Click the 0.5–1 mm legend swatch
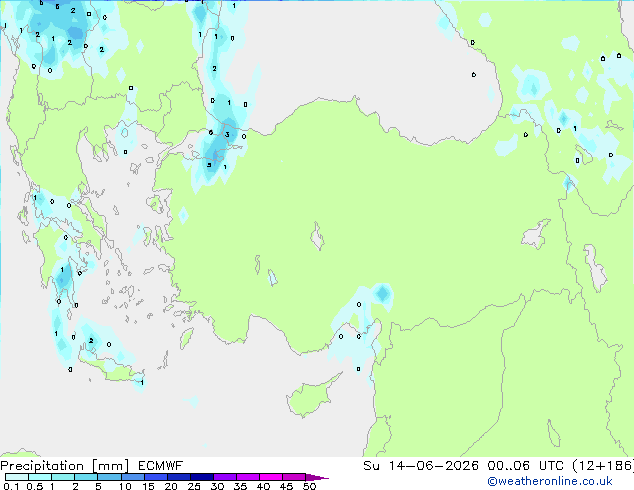Screen dimensions: 634x490 coord(40,477)
